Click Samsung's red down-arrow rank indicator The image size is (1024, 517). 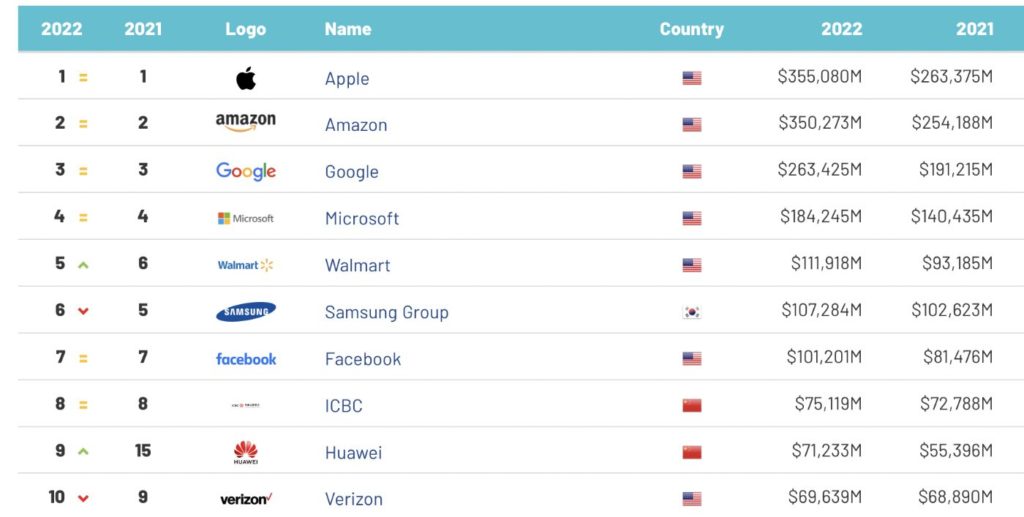pyautogui.click(x=84, y=312)
